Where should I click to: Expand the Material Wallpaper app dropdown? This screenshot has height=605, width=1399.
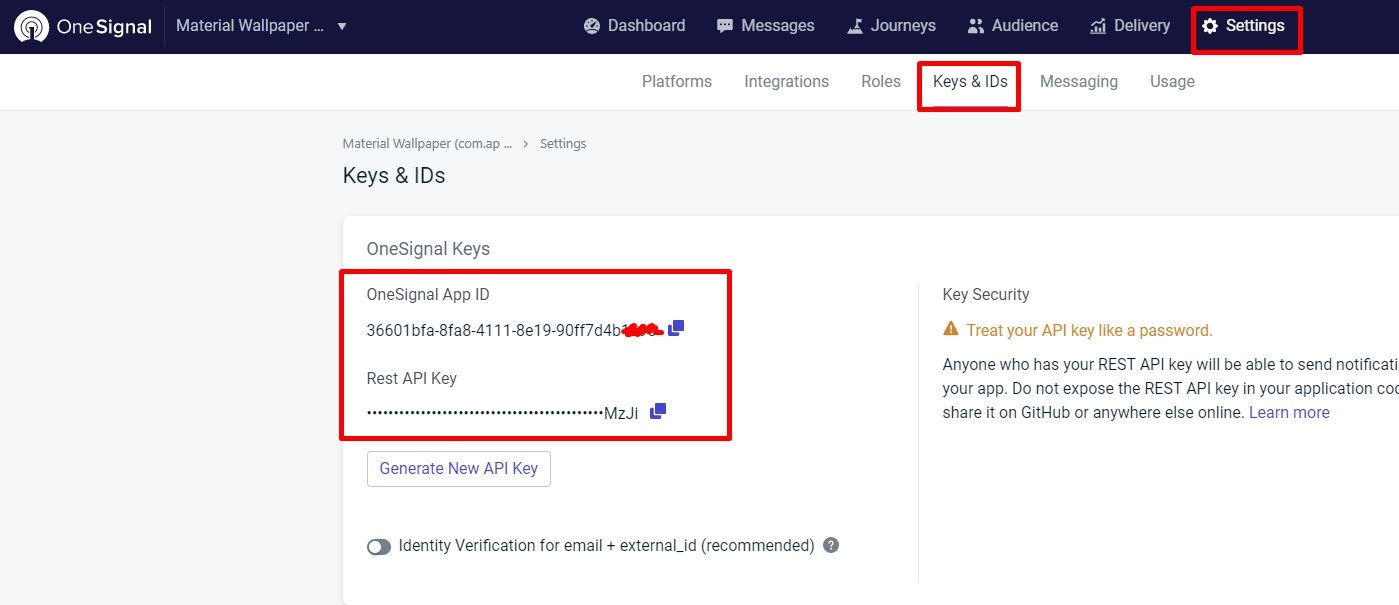click(x=342, y=26)
